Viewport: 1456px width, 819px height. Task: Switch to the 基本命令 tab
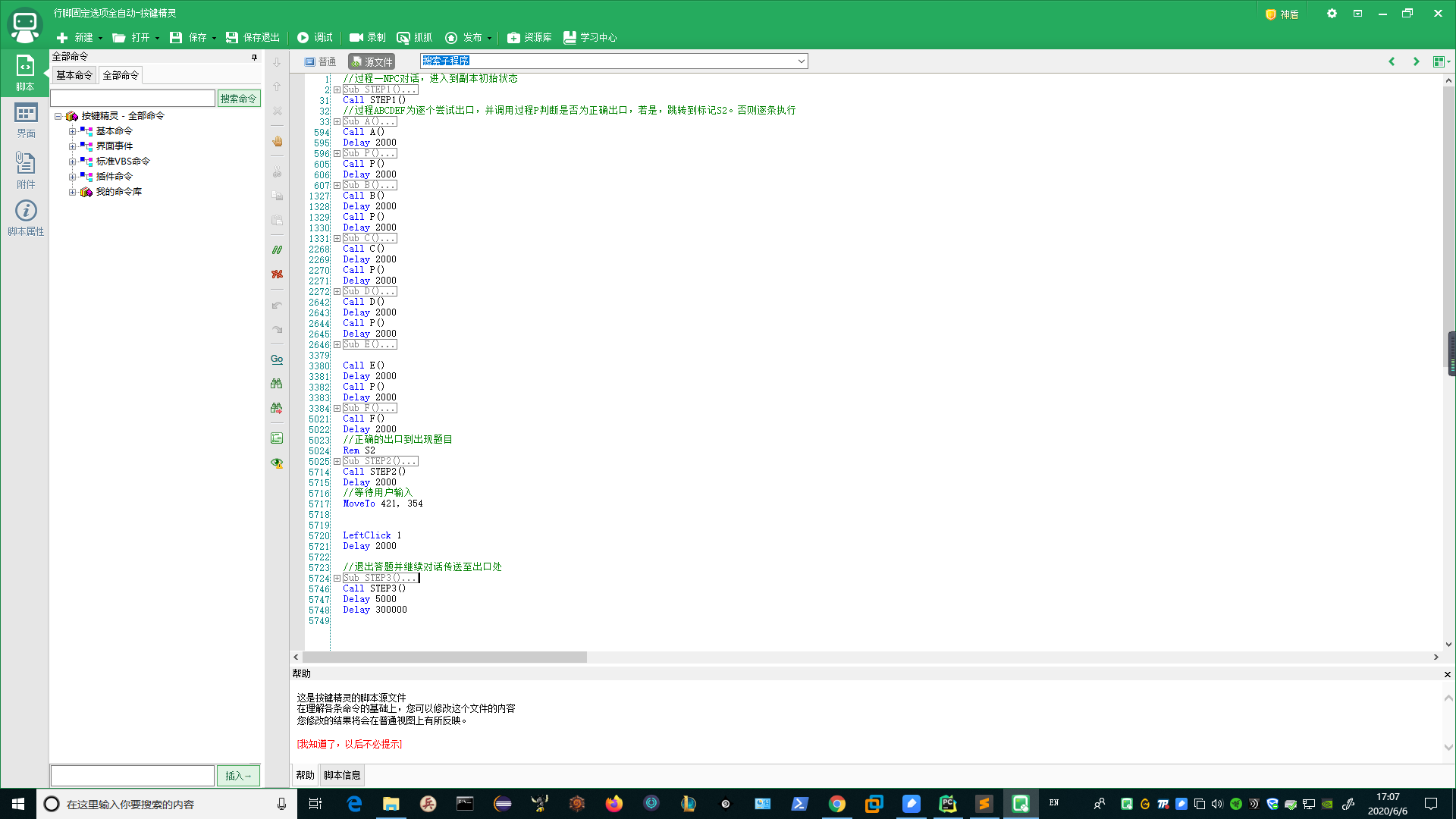point(74,75)
